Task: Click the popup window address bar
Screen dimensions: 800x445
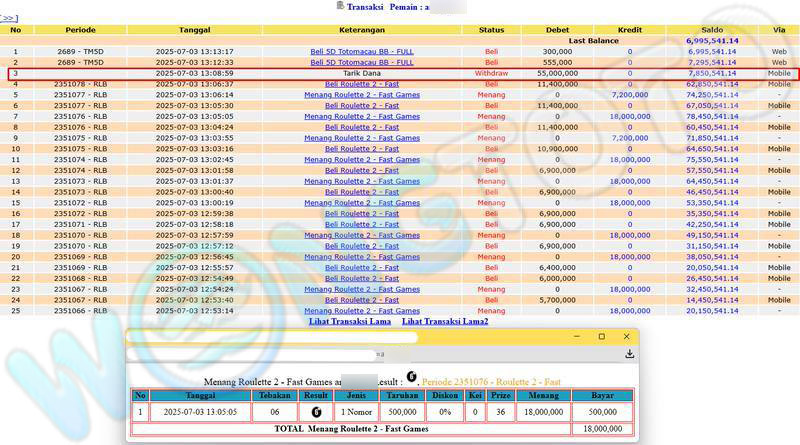Action: [270, 337]
